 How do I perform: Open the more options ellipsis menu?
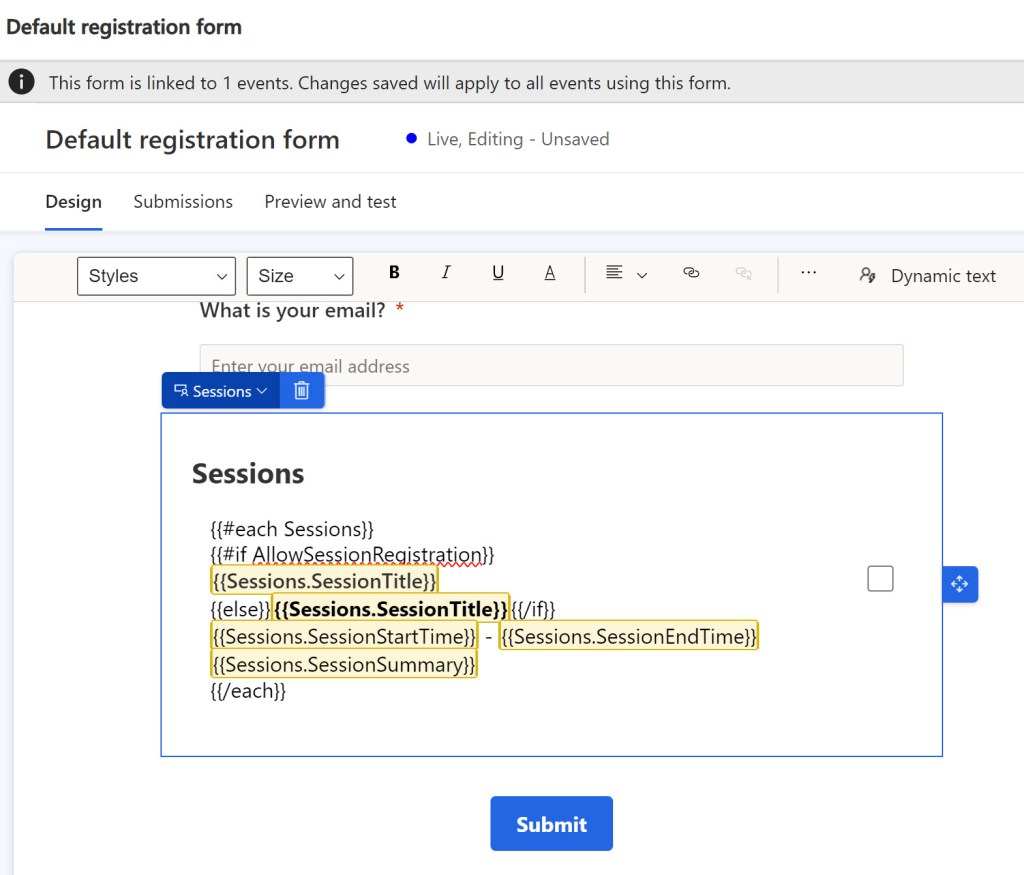809,273
